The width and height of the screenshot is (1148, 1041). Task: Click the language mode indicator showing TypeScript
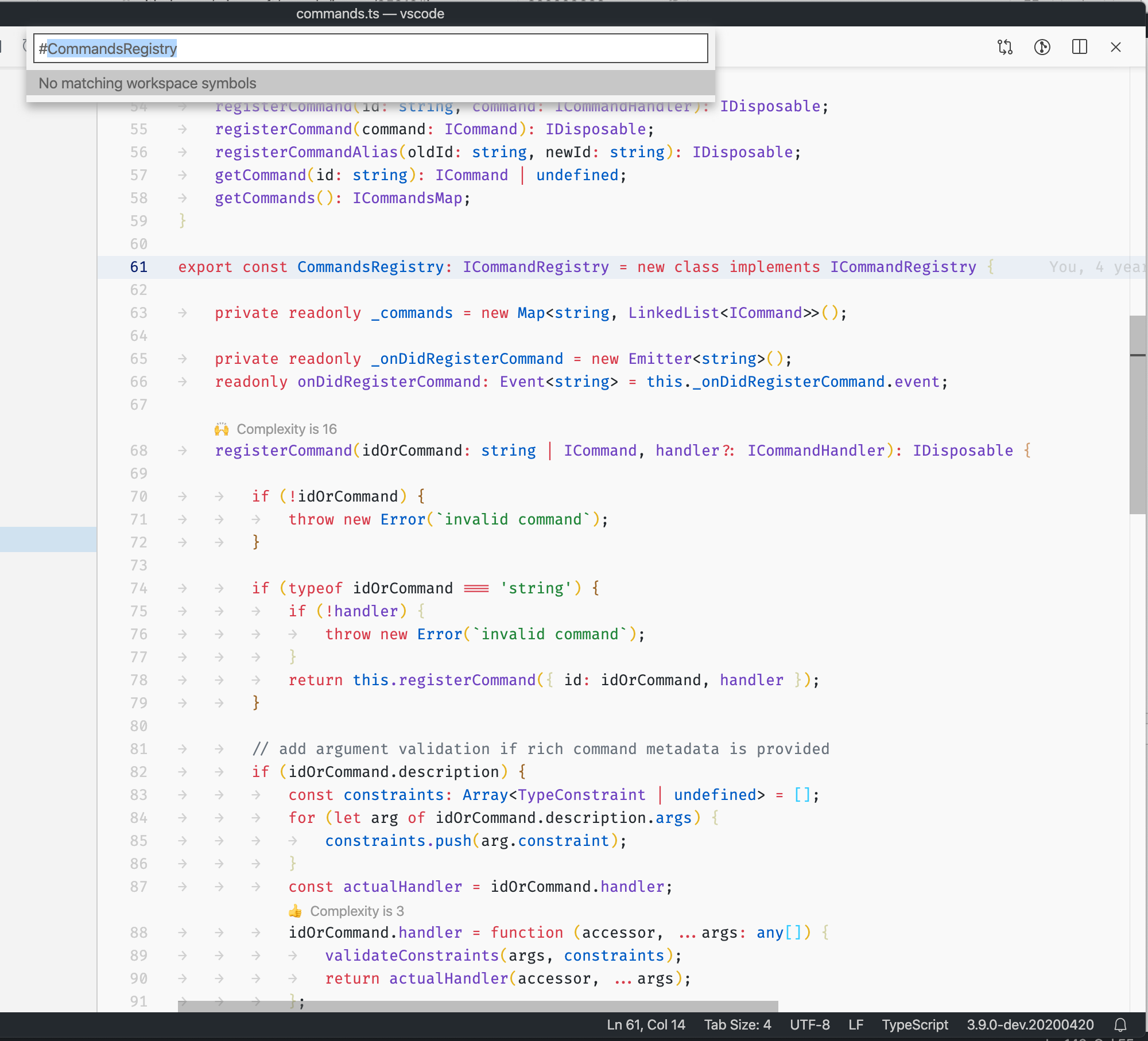(x=914, y=1025)
